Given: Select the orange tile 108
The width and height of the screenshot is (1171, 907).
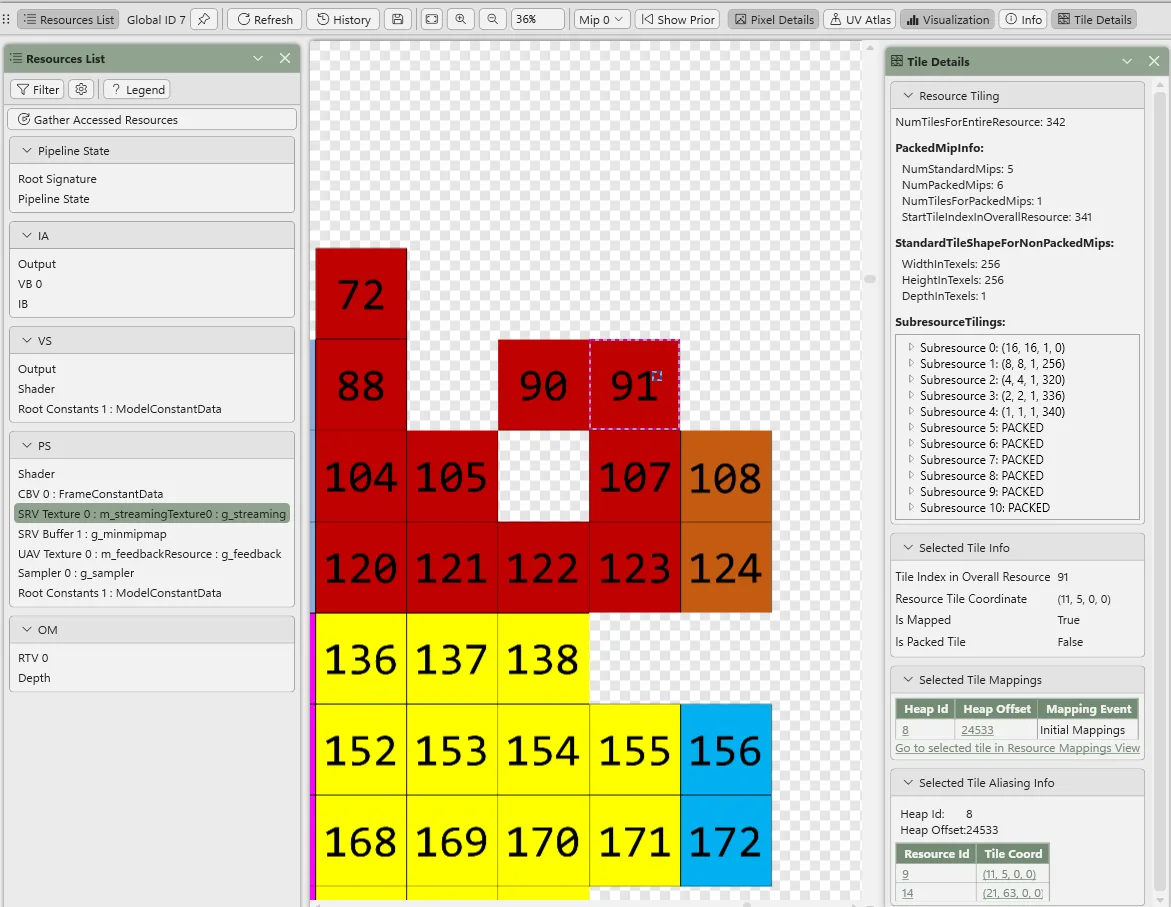Looking at the screenshot, I should [x=726, y=476].
